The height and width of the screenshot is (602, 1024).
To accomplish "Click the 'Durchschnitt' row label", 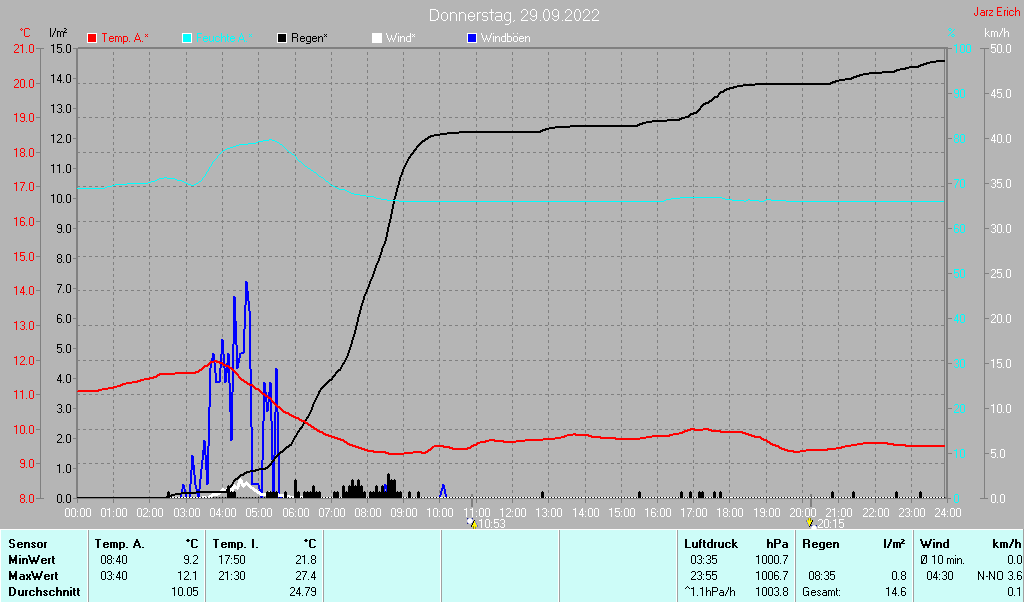I will (44, 592).
